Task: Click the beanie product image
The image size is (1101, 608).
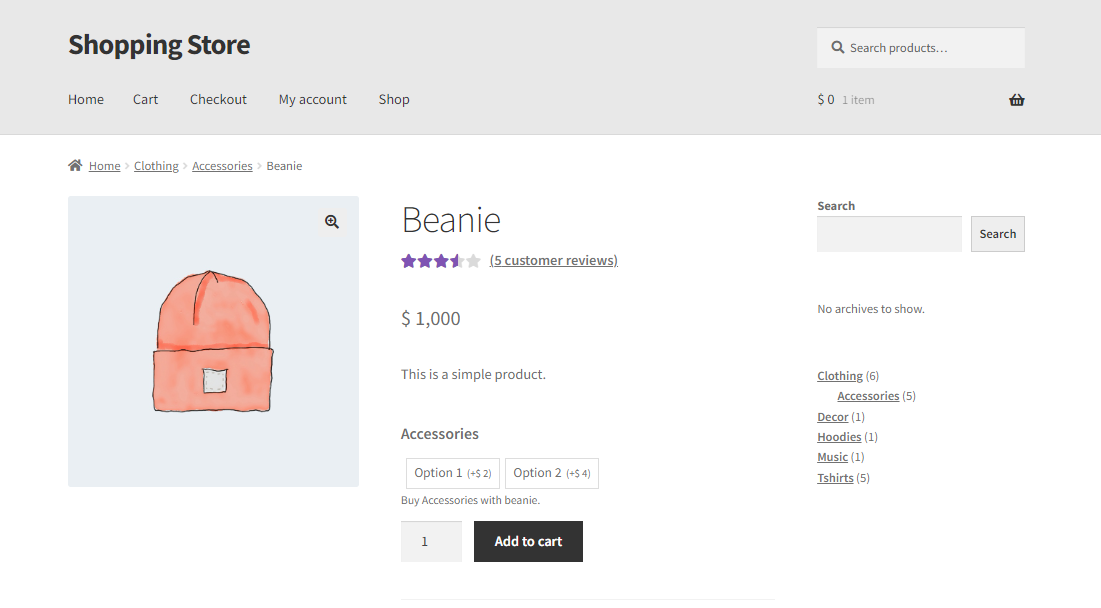Action: point(213,341)
